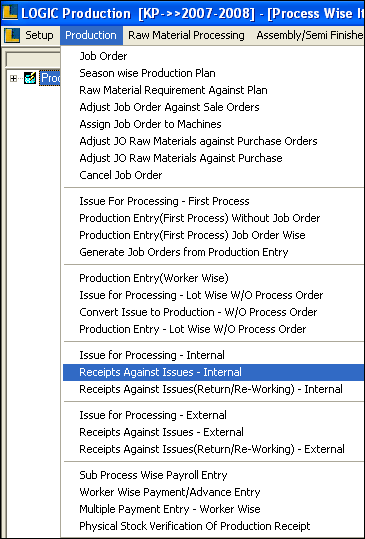The height and width of the screenshot is (539, 365).
Task: Expand the tree node plus sign
Action: point(13,79)
